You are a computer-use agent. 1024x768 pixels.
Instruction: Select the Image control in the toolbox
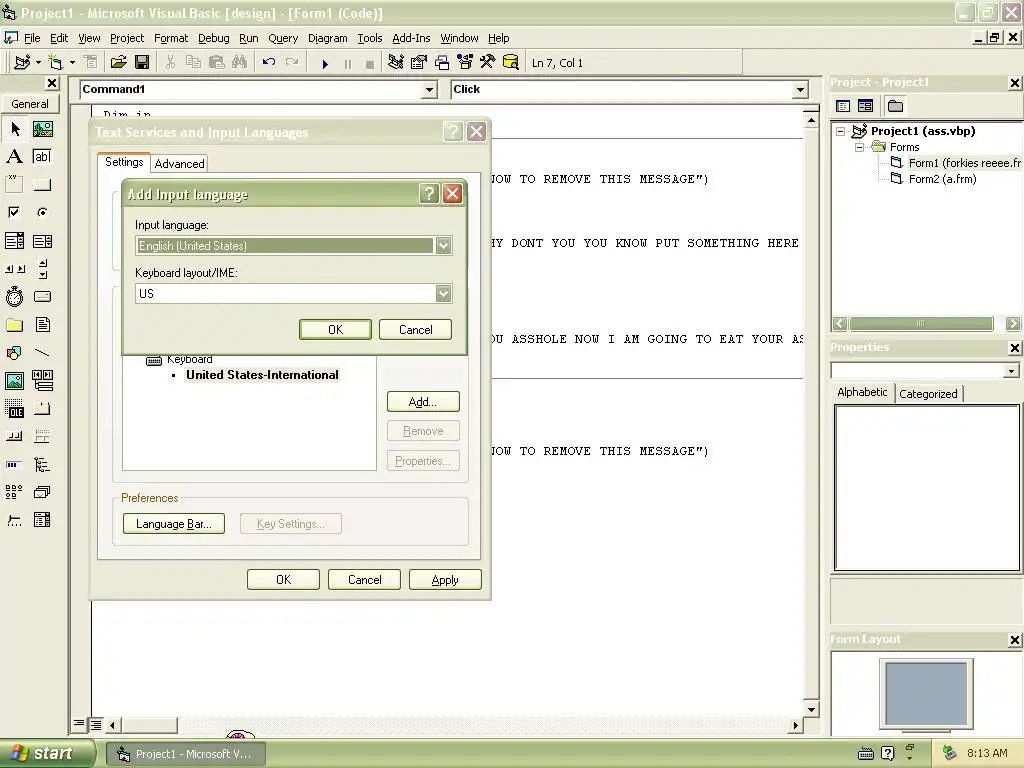point(14,381)
